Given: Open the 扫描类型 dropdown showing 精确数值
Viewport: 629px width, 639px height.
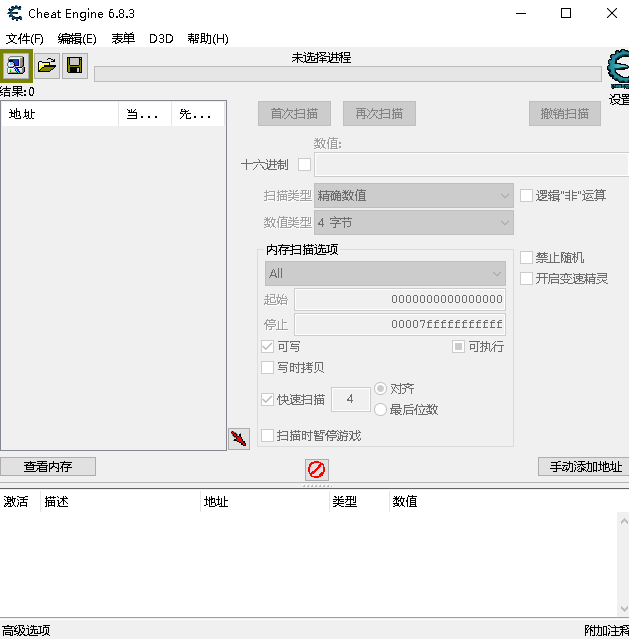Looking at the screenshot, I should 414,196.
